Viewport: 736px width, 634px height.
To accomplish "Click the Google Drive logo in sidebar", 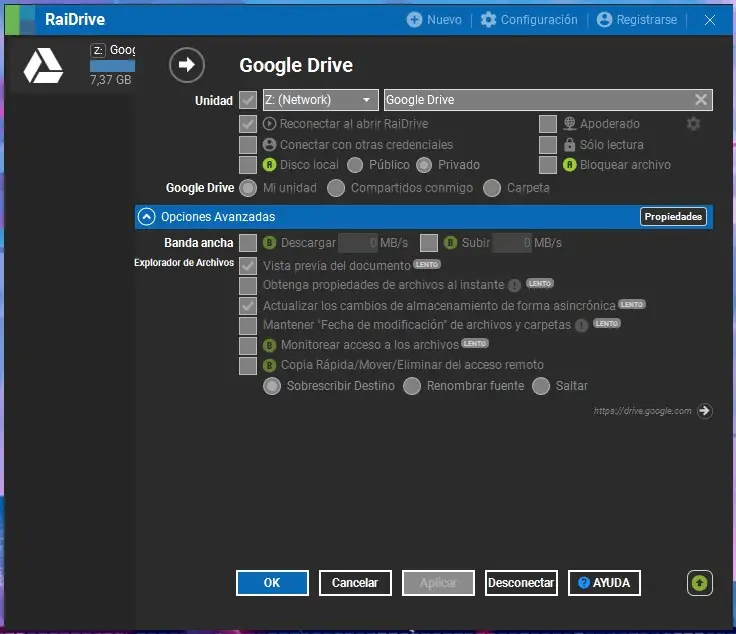I will point(43,65).
